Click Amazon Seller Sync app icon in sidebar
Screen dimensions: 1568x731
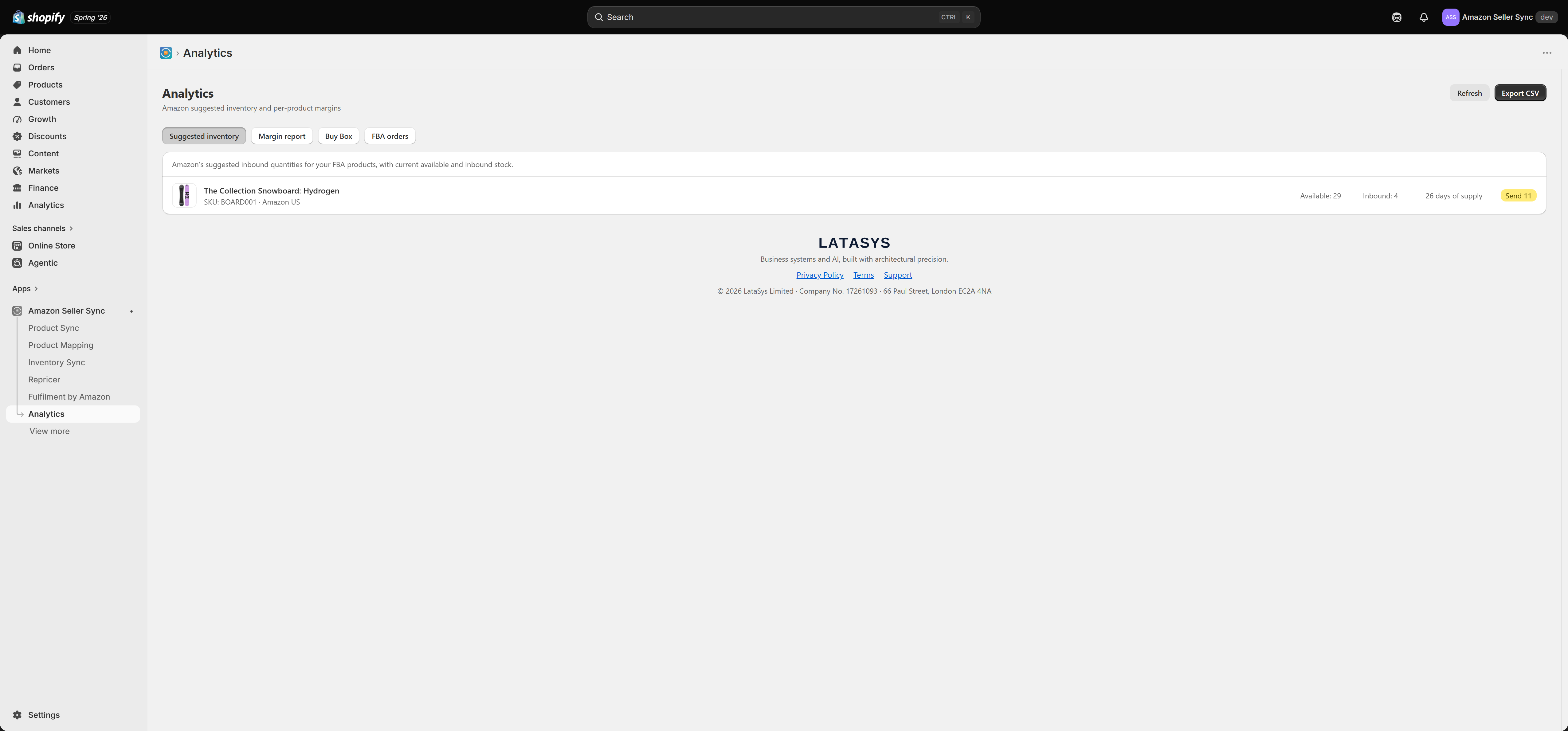coord(17,311)
